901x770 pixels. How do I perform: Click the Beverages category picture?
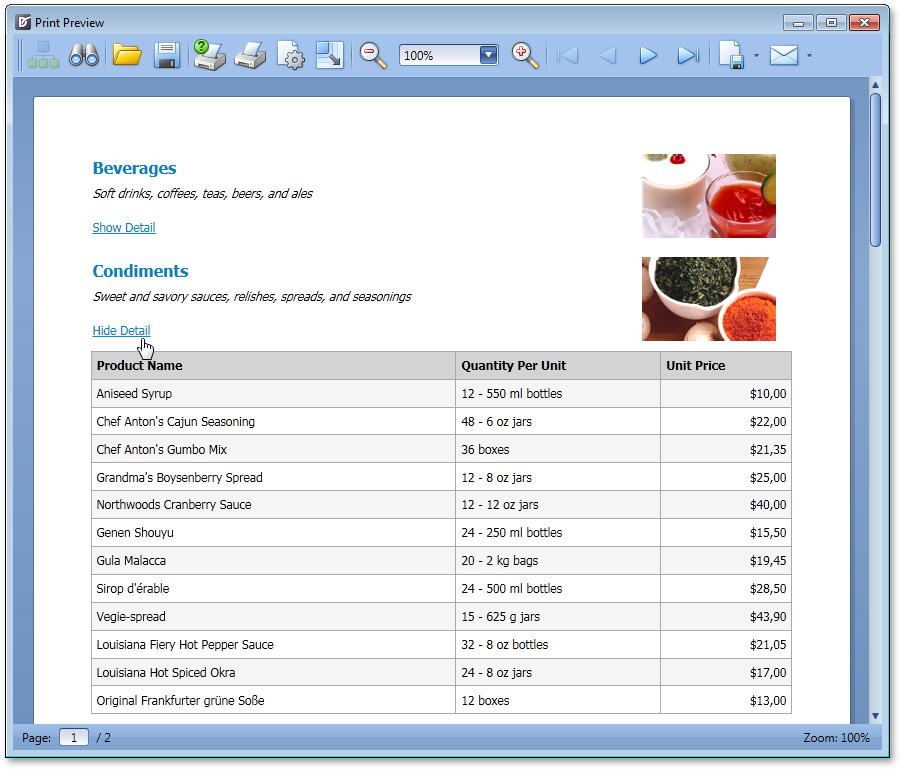click(x=708, y=196)
